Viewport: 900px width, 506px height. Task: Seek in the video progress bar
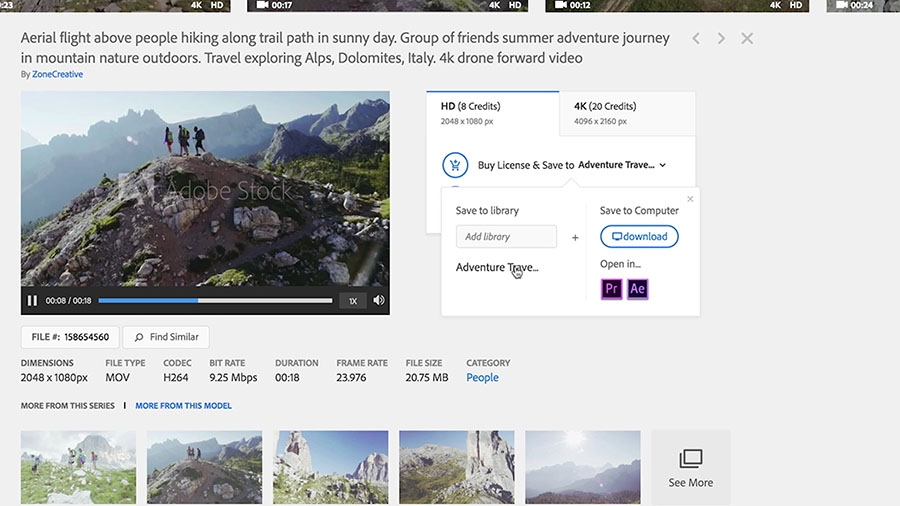[x=215, y=300]
